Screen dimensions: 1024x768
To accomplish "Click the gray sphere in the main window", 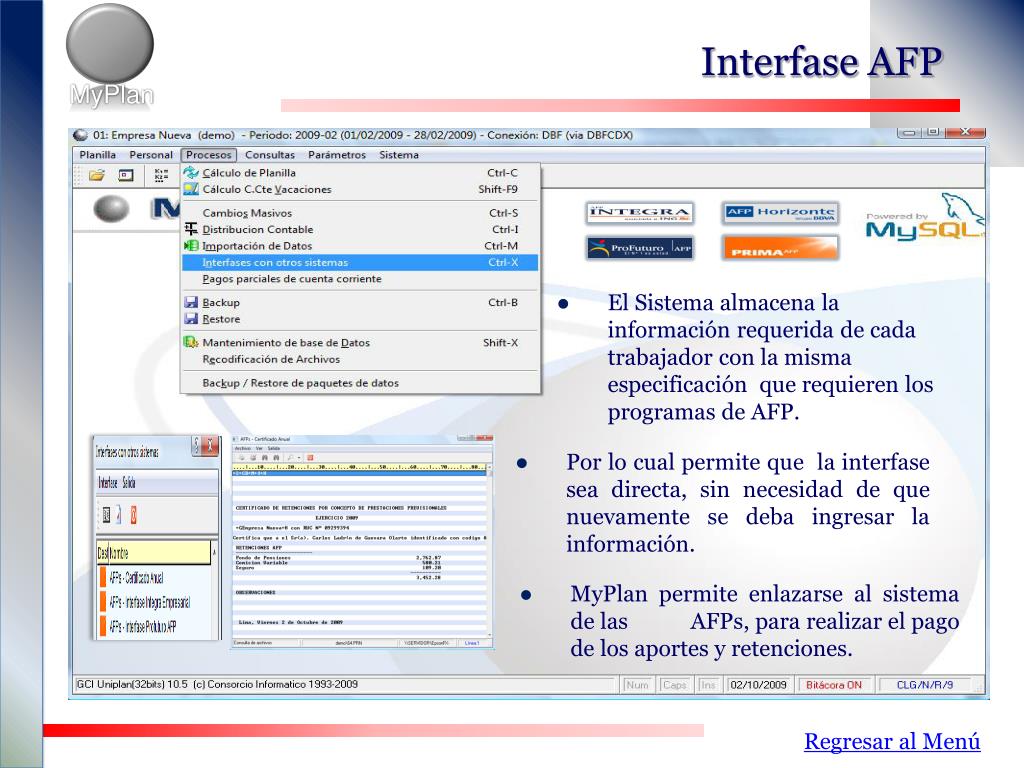I will click(x=111, y=209).
